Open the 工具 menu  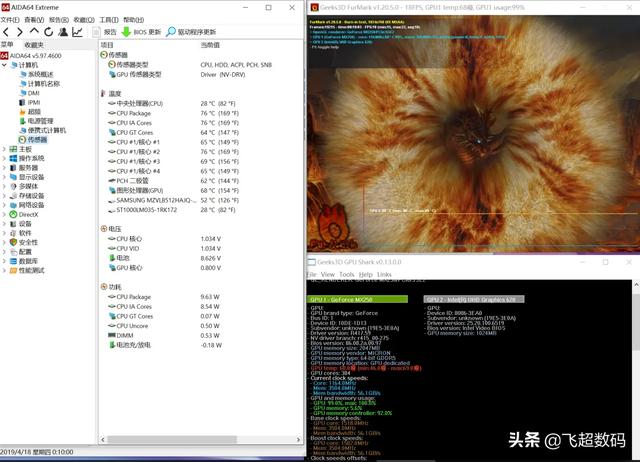[x=109, y=20]
